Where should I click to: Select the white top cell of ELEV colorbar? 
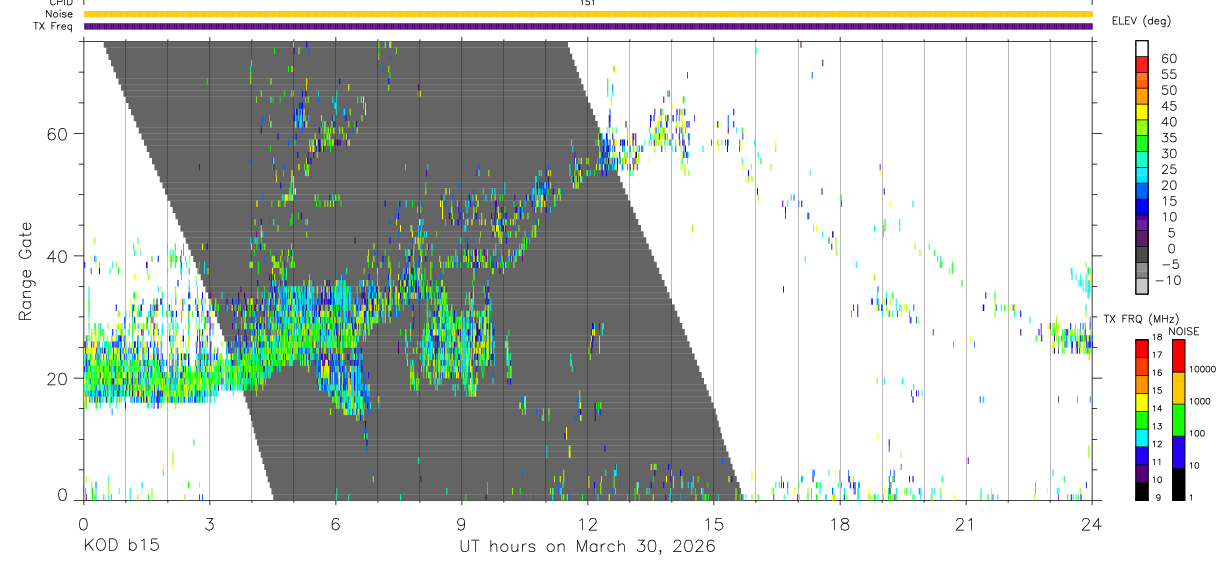pyautogui.click(x=1142, y=48)
